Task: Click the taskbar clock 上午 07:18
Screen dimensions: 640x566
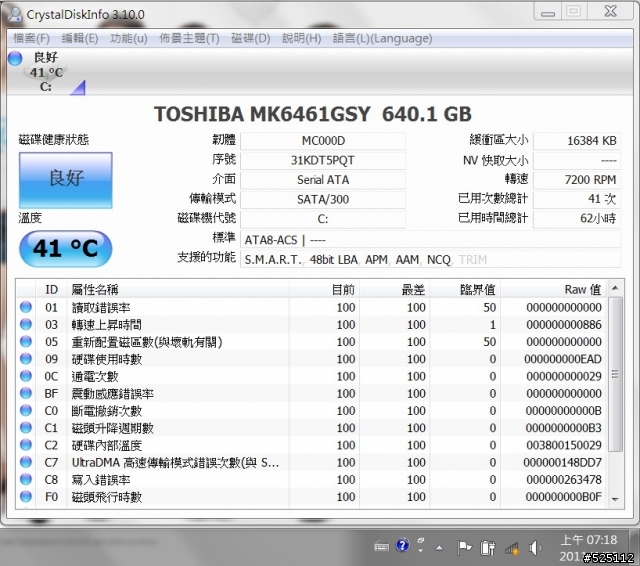Action: tap(589, 540)
